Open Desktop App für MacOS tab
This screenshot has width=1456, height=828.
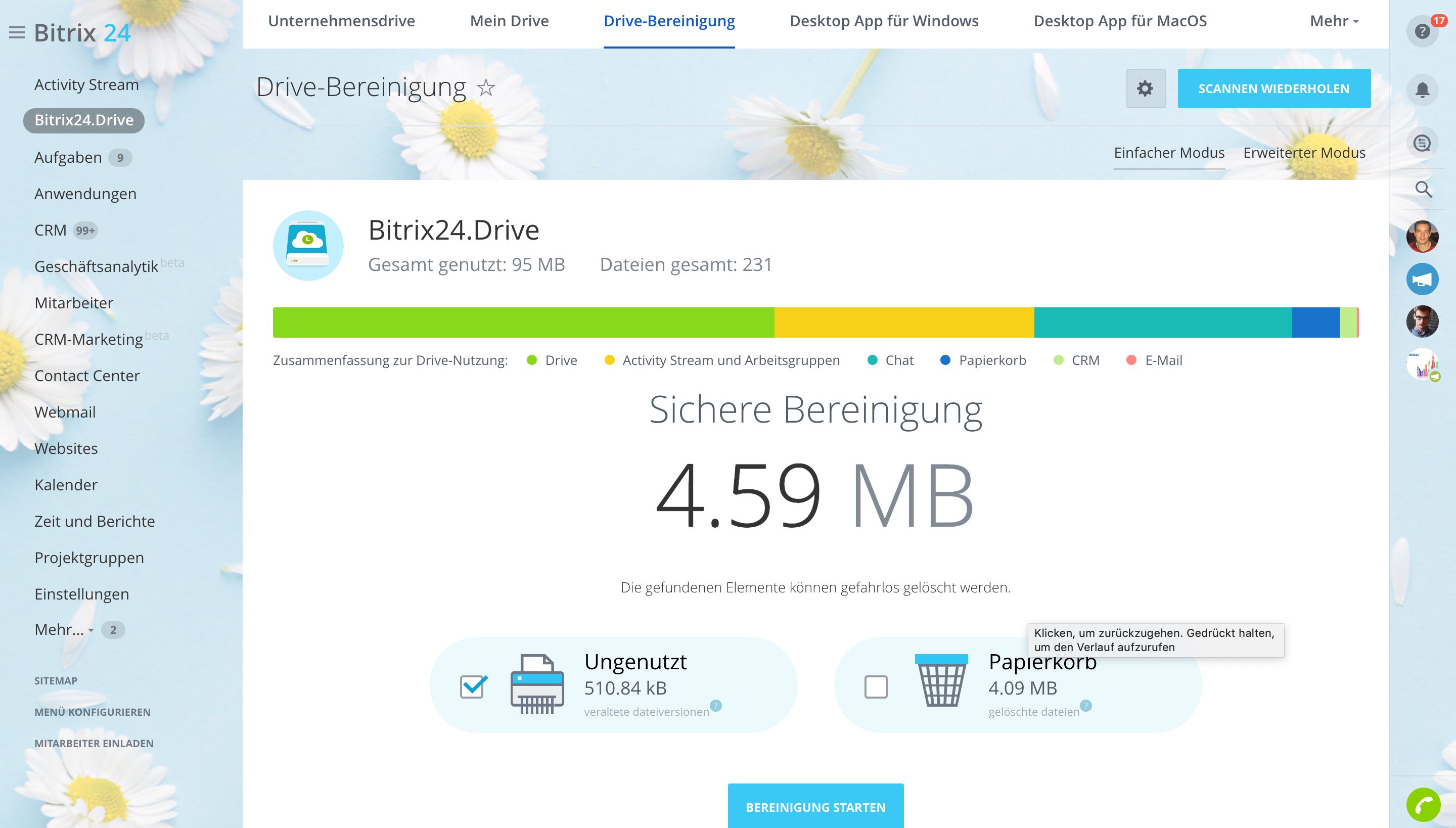tap(1120, 21)
